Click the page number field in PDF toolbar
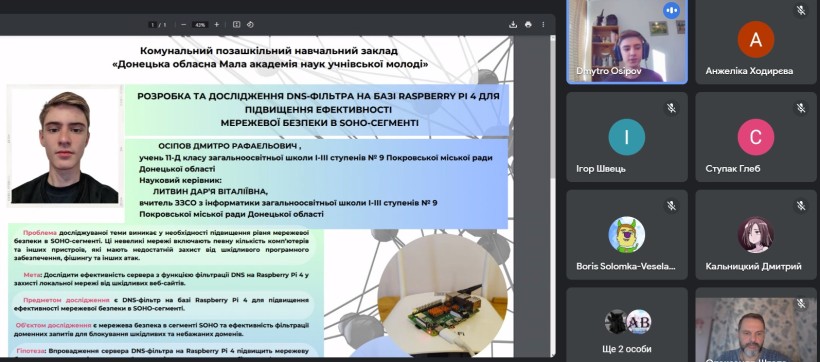 point(153,25)
